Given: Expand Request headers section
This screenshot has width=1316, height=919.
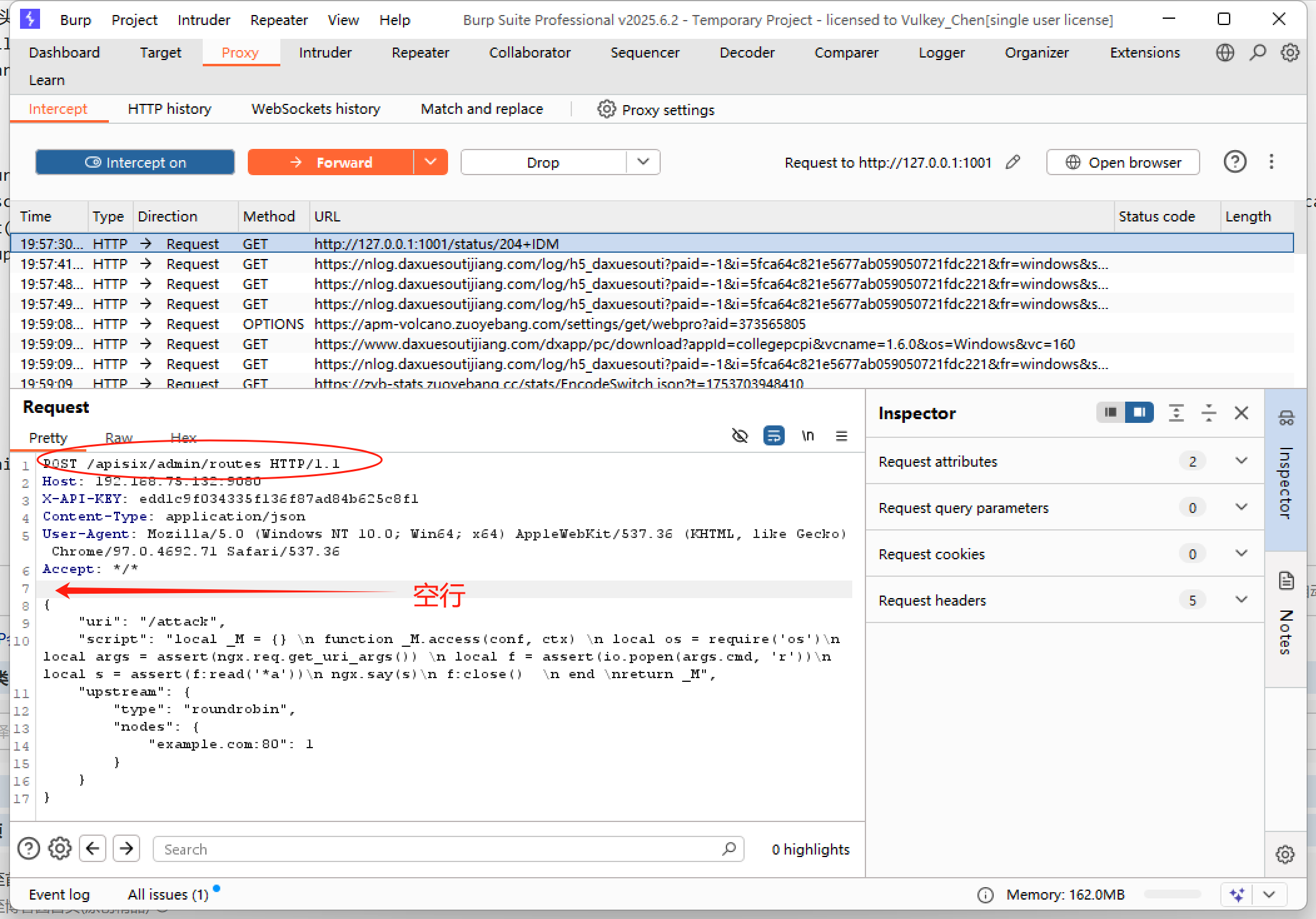Looking at the screenshot, I should click(1064, 600).
